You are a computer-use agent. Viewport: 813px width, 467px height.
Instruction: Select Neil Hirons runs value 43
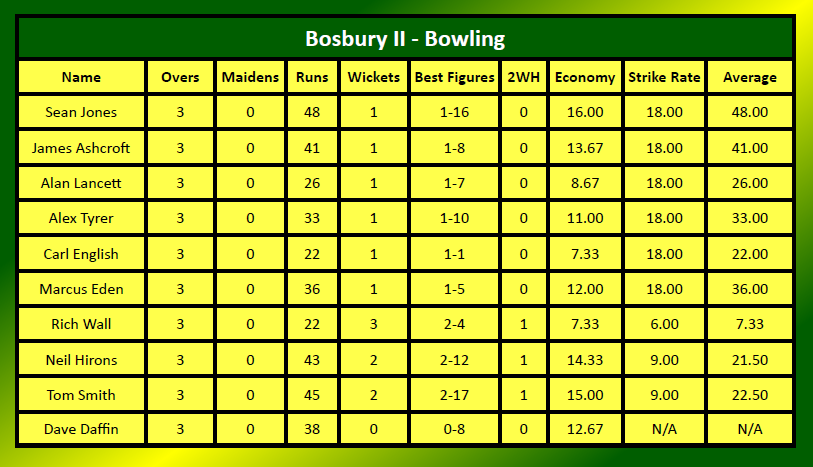[312, 360]
